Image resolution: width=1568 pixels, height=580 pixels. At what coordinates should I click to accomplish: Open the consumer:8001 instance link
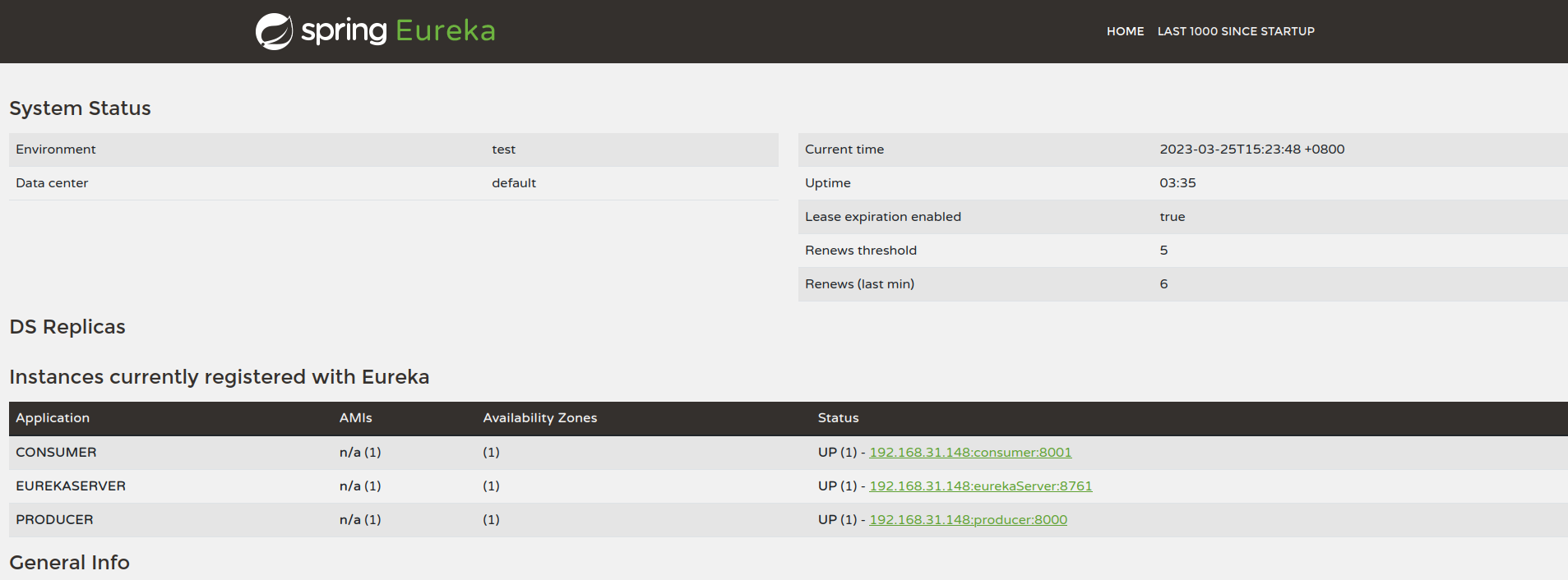pos(970,453)
